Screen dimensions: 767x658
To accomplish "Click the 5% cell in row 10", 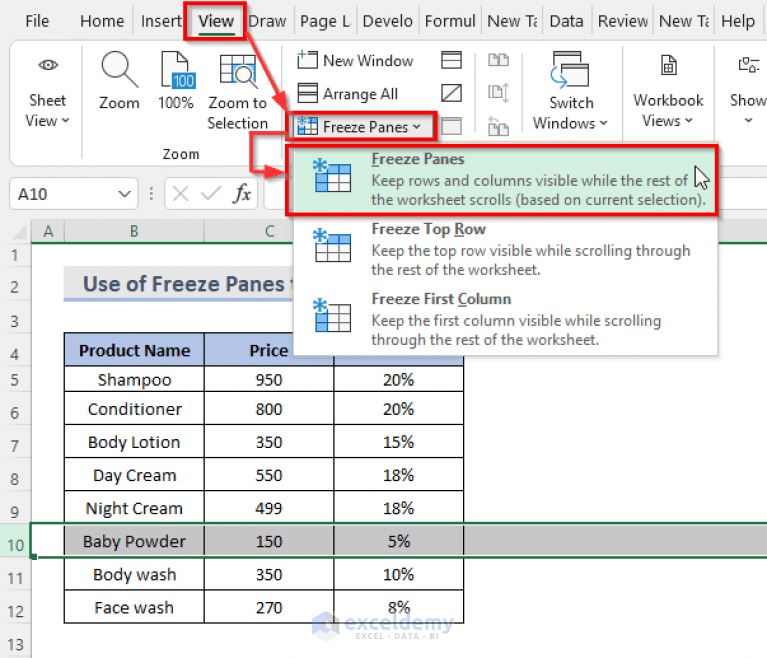I will point(398,541).
